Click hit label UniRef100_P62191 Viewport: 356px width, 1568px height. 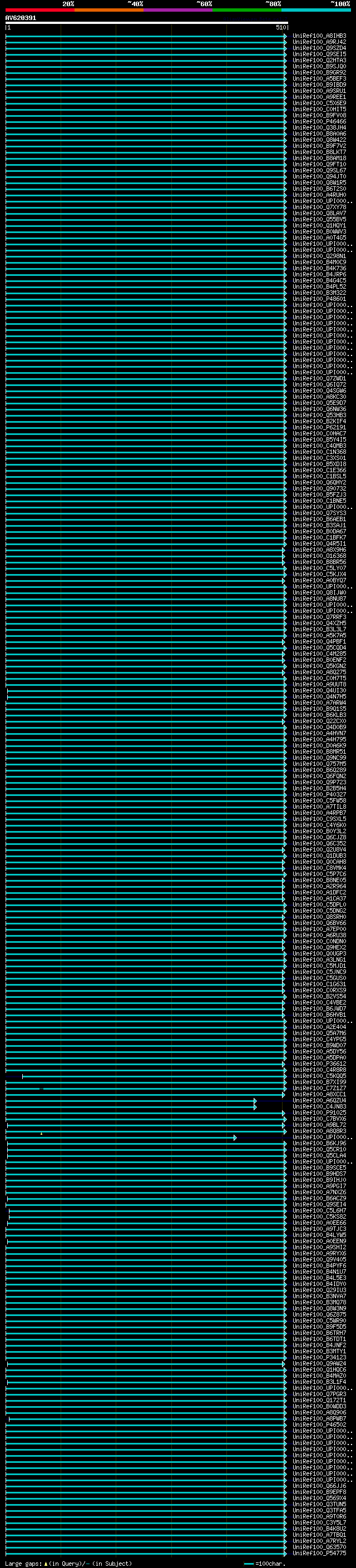coord(319,427)
